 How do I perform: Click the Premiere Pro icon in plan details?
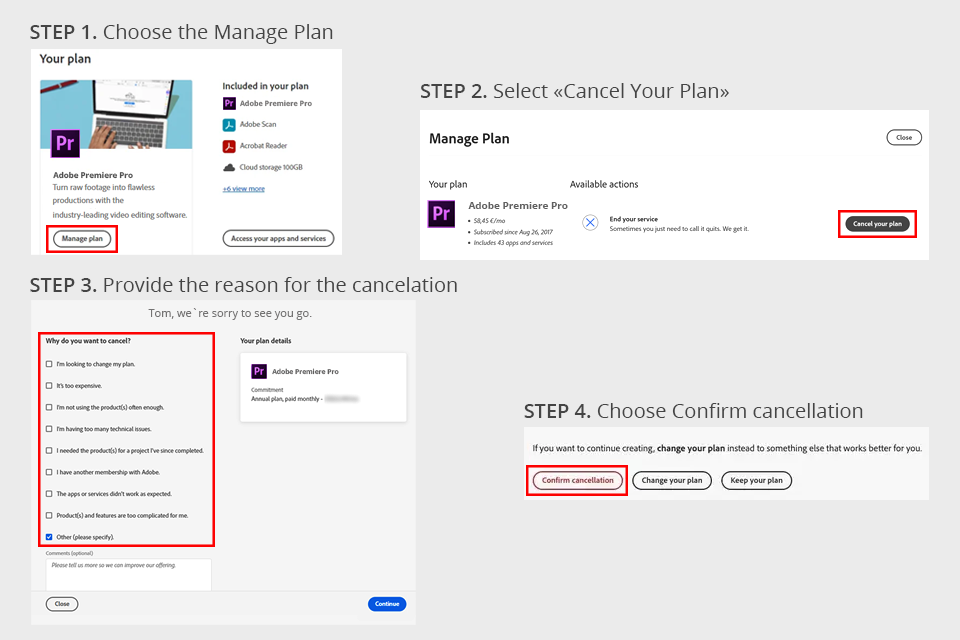(259, 371)
